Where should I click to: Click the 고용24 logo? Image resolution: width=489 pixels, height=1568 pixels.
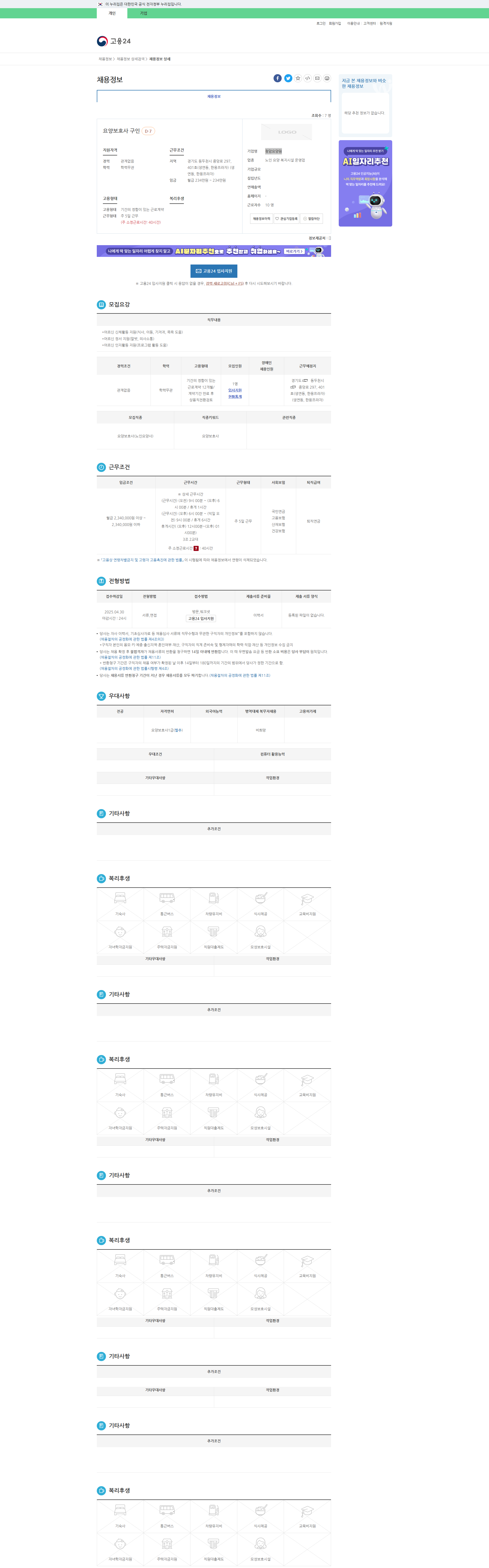click(x=114, y=41)
